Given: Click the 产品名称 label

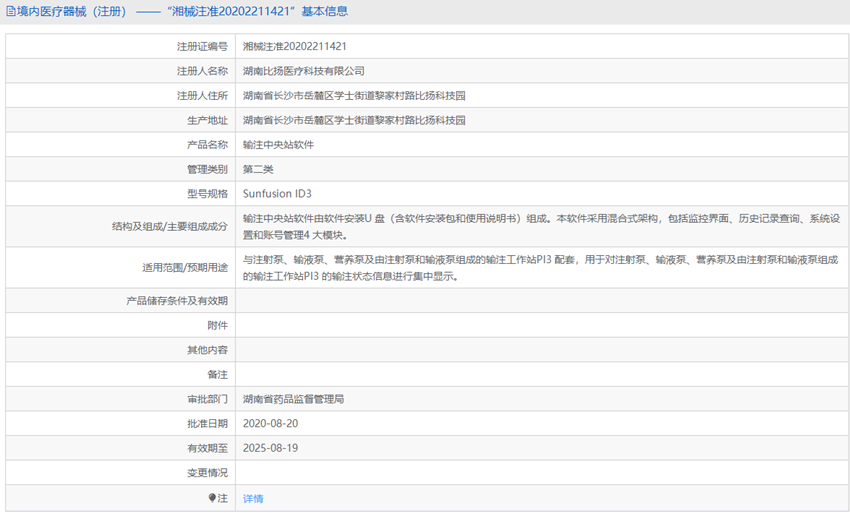Looking at the screenshot, I should (x=208, y=145).
